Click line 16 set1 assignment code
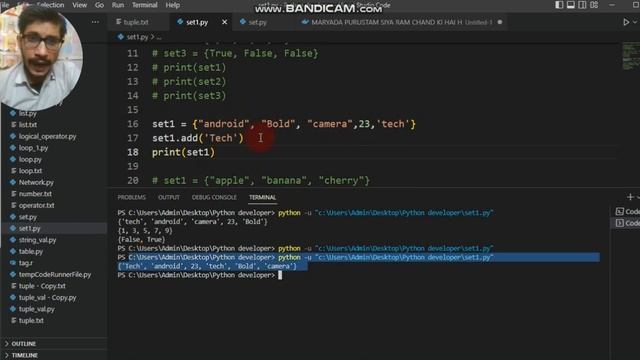The image size is (640, 360). tap(284, 124)
